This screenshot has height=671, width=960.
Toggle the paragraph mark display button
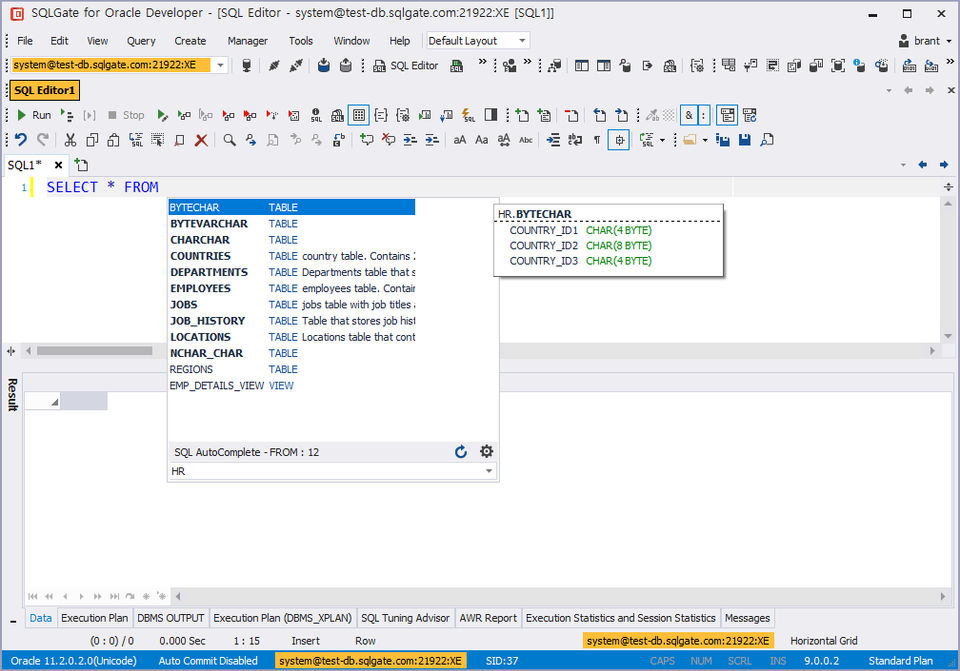tap(597, 140)
